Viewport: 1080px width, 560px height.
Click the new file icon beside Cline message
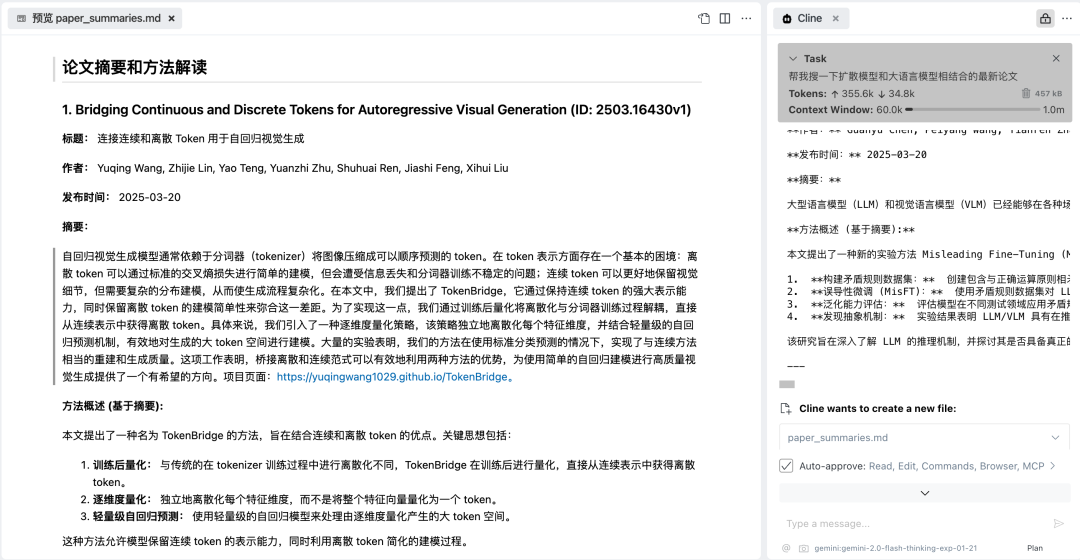click(x=786, y=408)
